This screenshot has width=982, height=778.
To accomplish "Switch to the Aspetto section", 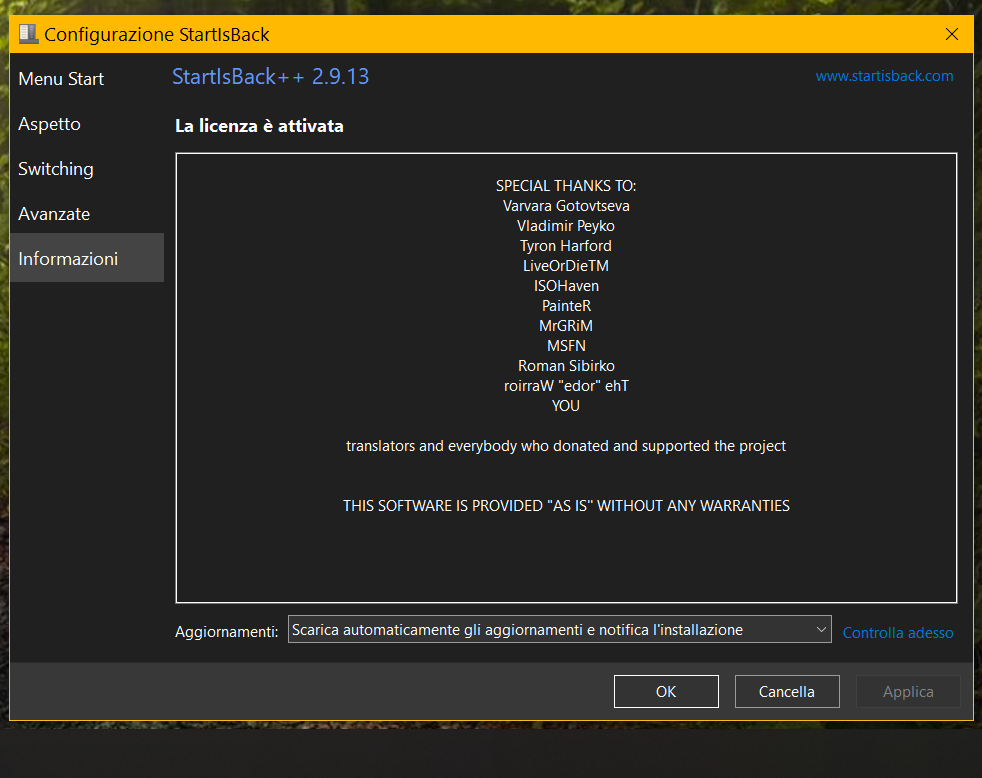I will click(x=49, y=124).
